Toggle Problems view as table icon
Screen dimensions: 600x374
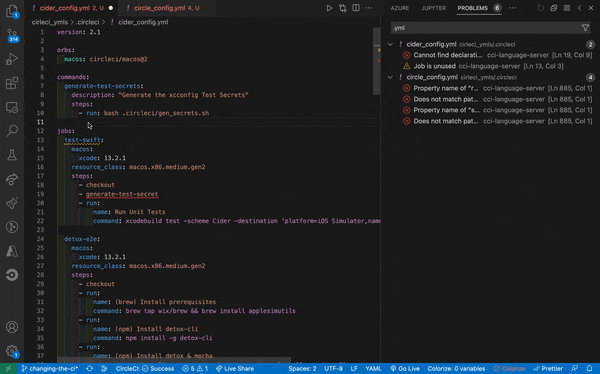pyautogui.click(x=567, y=8)
